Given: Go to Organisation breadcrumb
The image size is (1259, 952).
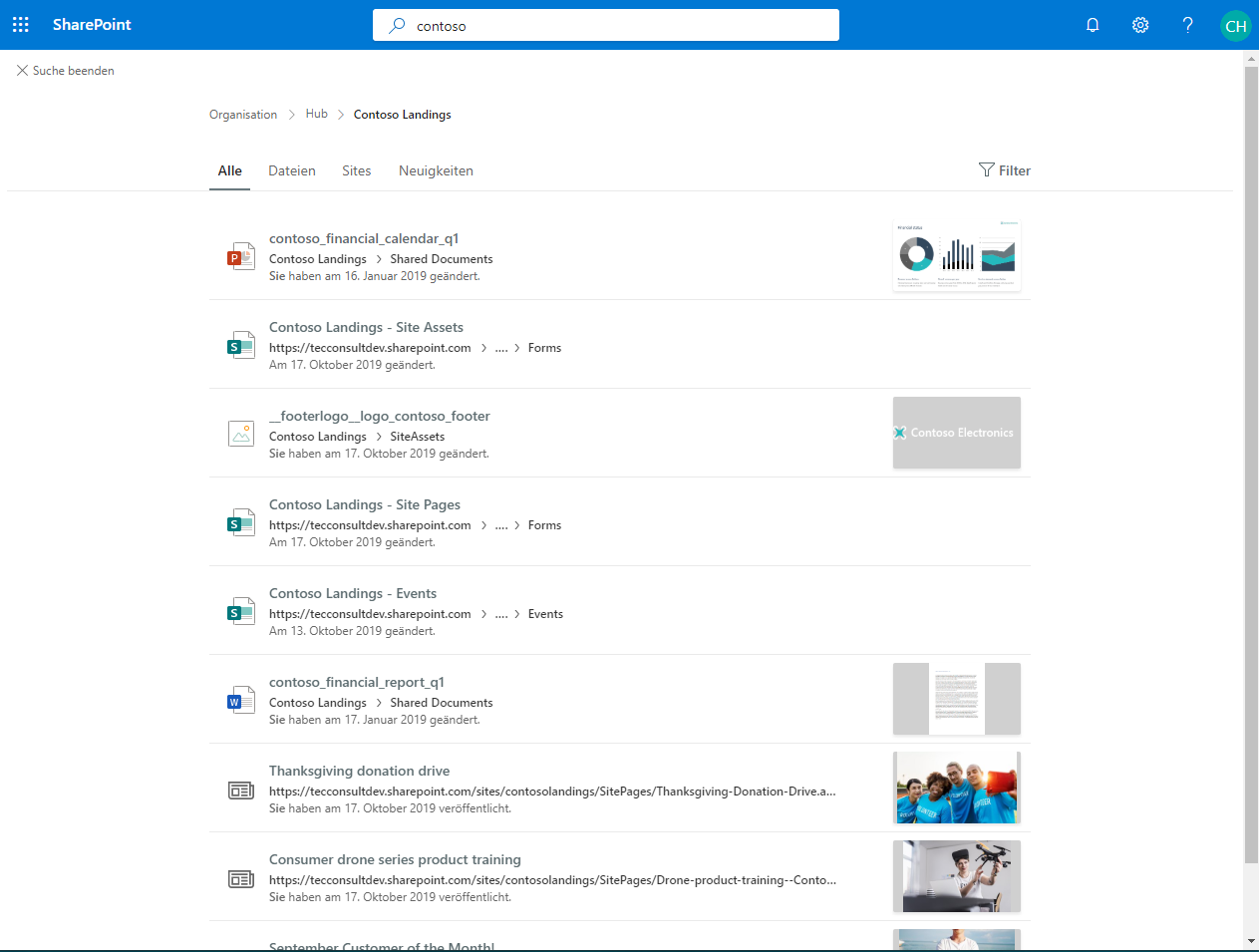Looking at the screenshot, I should pos(243,115).
